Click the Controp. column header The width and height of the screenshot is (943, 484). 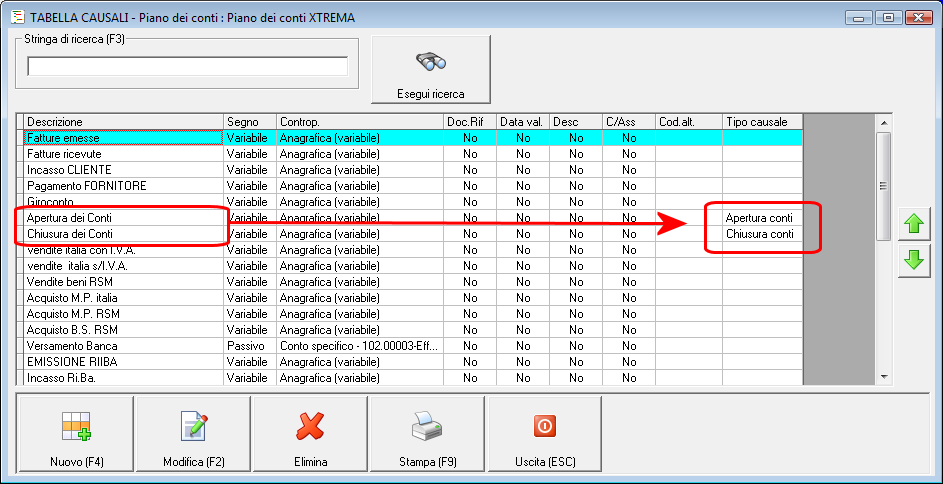[360, 122]
